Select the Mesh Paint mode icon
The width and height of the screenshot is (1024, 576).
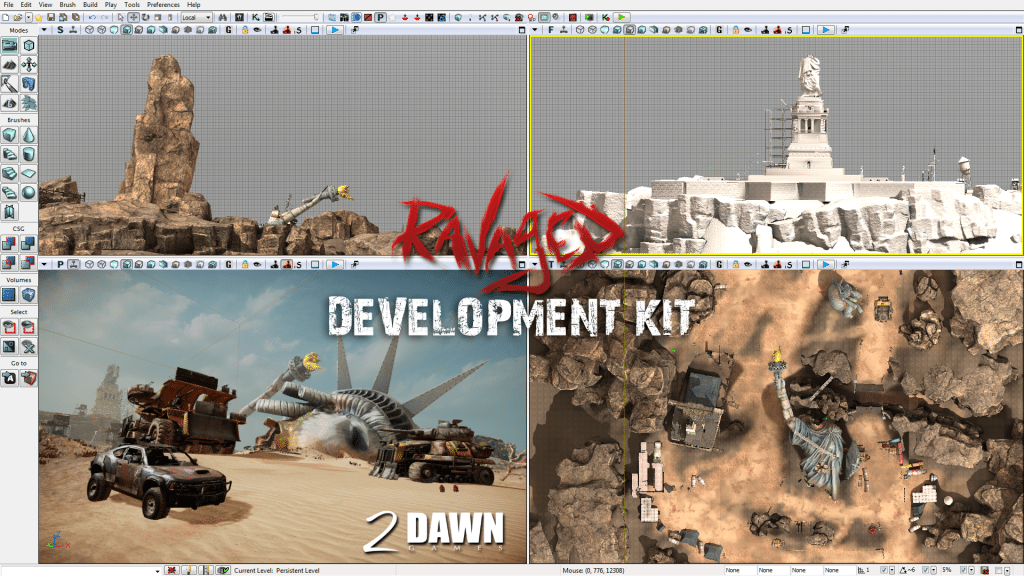pyautogui.click(x=9, y=84)
